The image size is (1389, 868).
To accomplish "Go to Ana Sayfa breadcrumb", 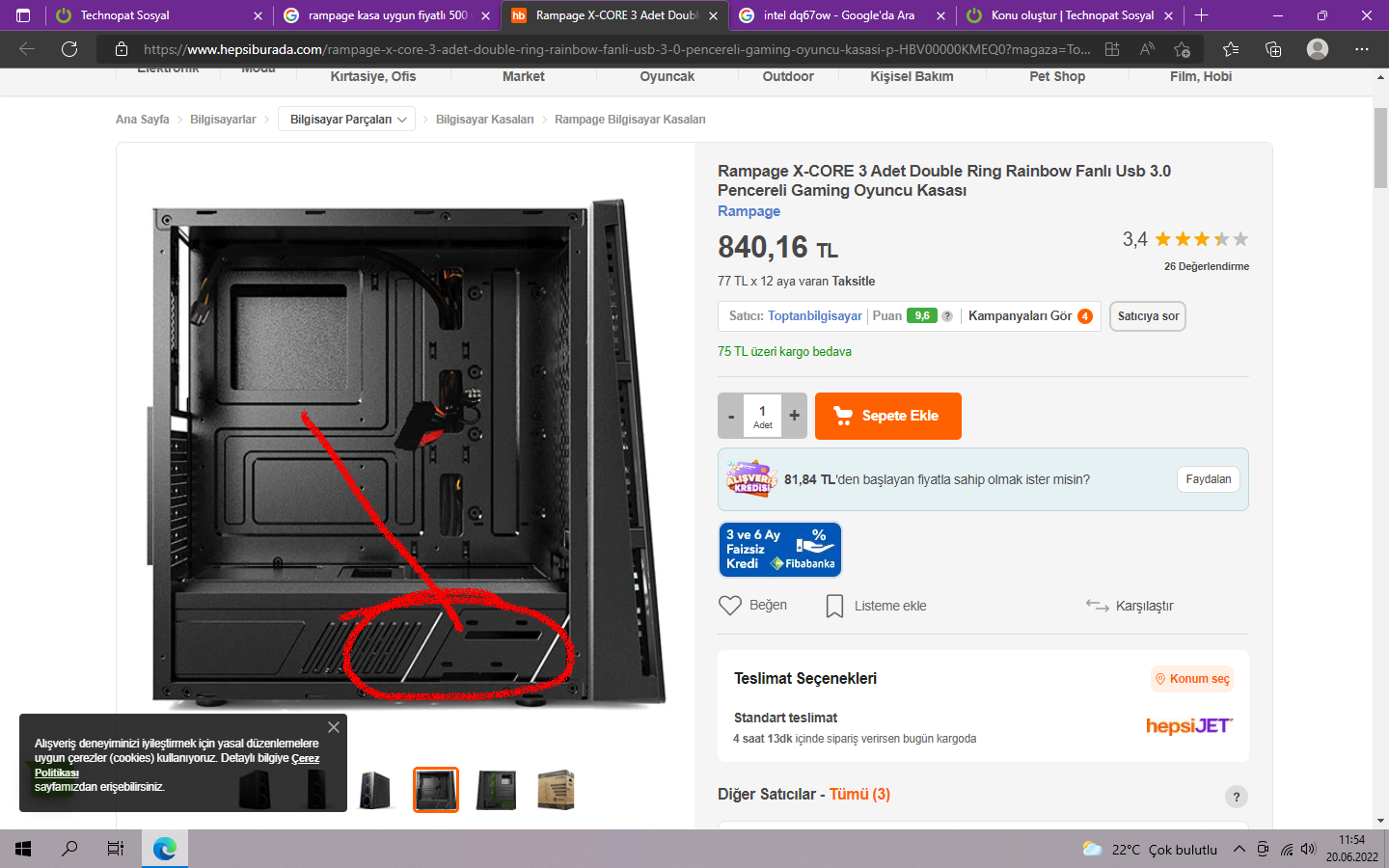I will coord(142,120).
